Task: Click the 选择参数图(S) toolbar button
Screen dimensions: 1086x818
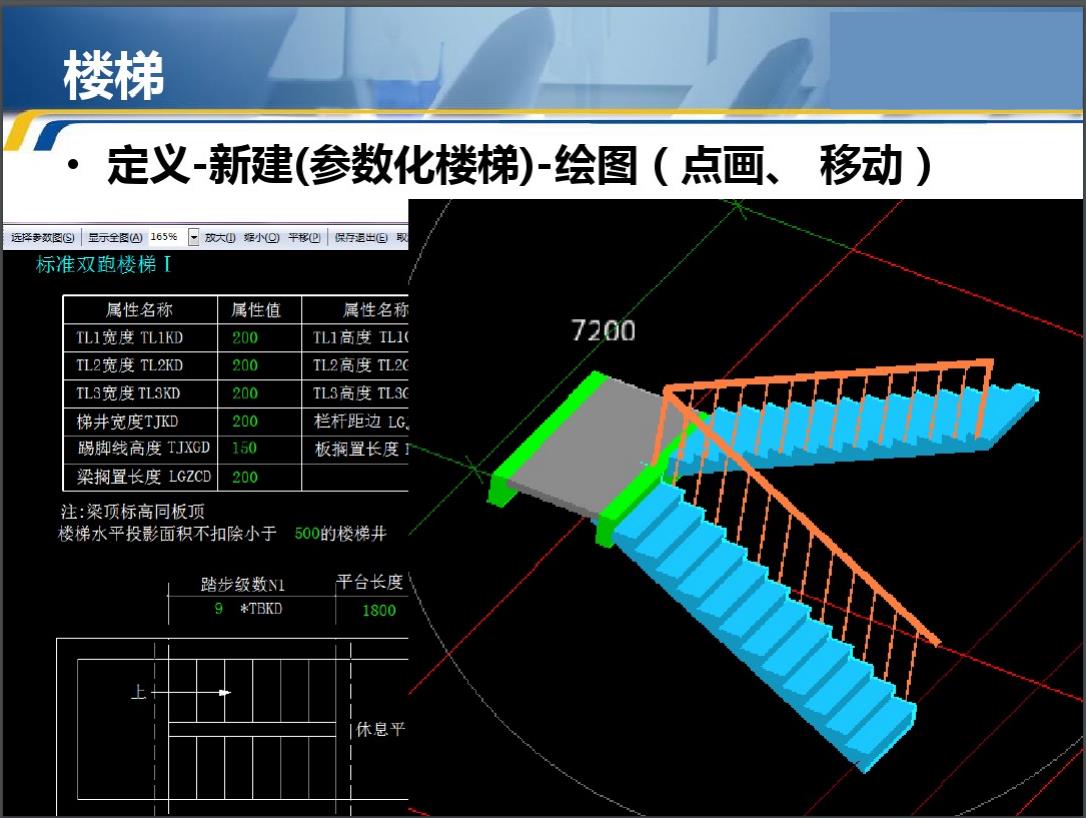Action: pyautogui.click(x=42, y=238)
